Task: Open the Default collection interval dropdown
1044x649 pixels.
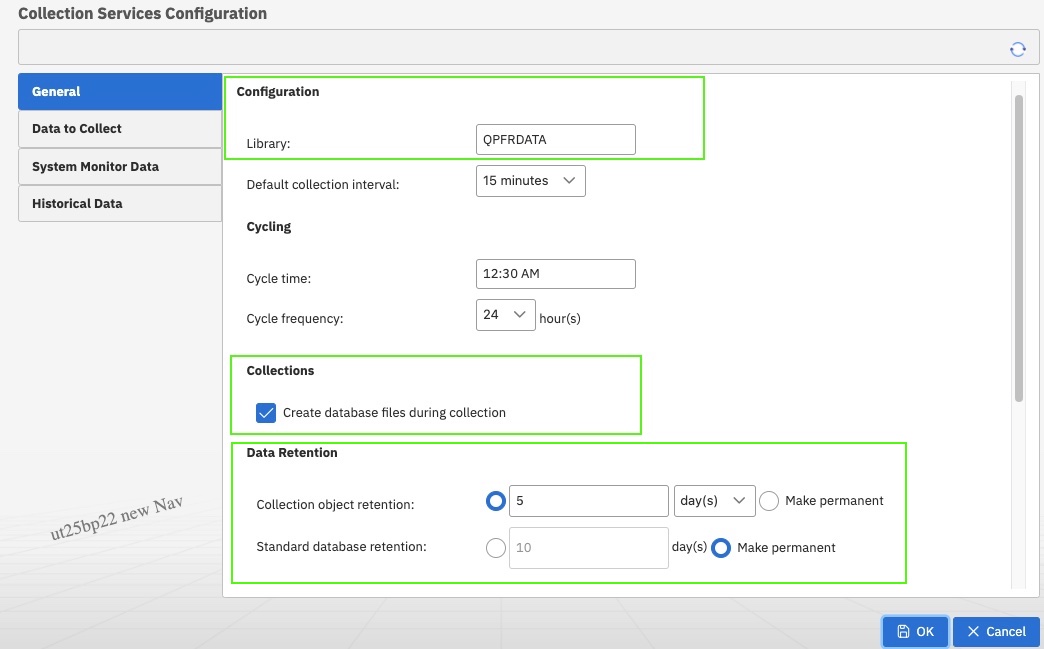Action: pos(531,181)
